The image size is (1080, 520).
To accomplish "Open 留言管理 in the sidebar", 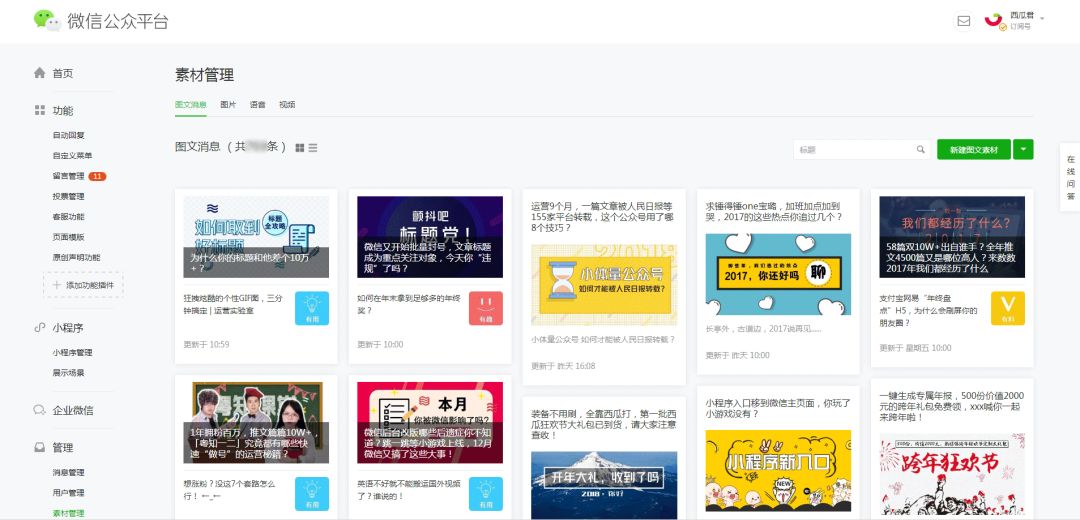I will 68,176.
